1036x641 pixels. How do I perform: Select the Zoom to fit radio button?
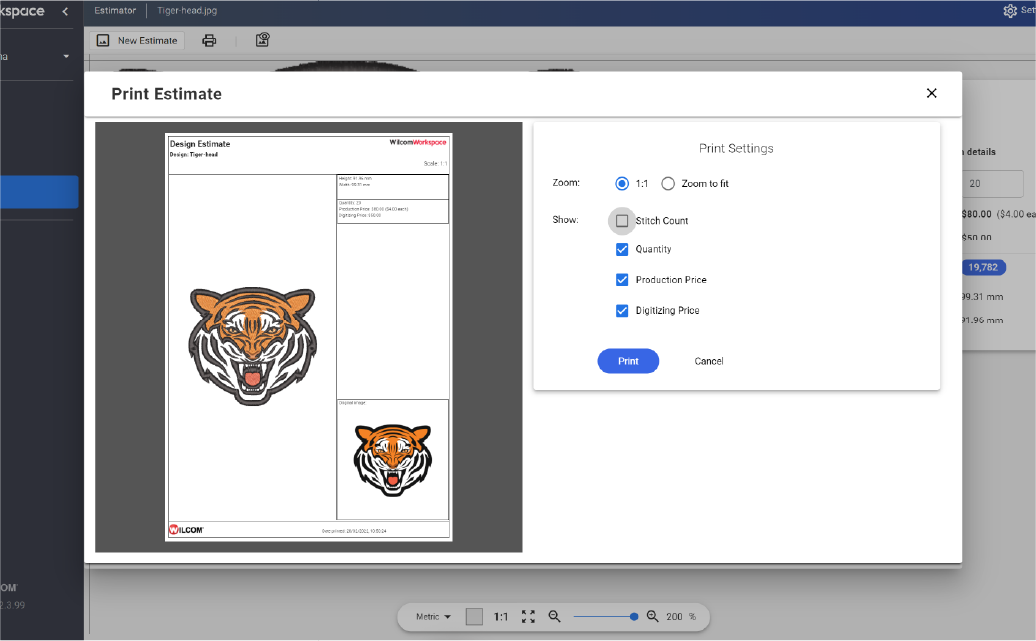tap(668, 183)
